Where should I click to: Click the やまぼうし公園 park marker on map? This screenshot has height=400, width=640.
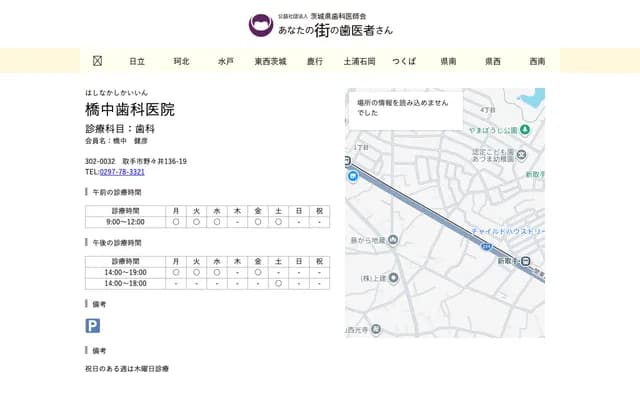525,130
